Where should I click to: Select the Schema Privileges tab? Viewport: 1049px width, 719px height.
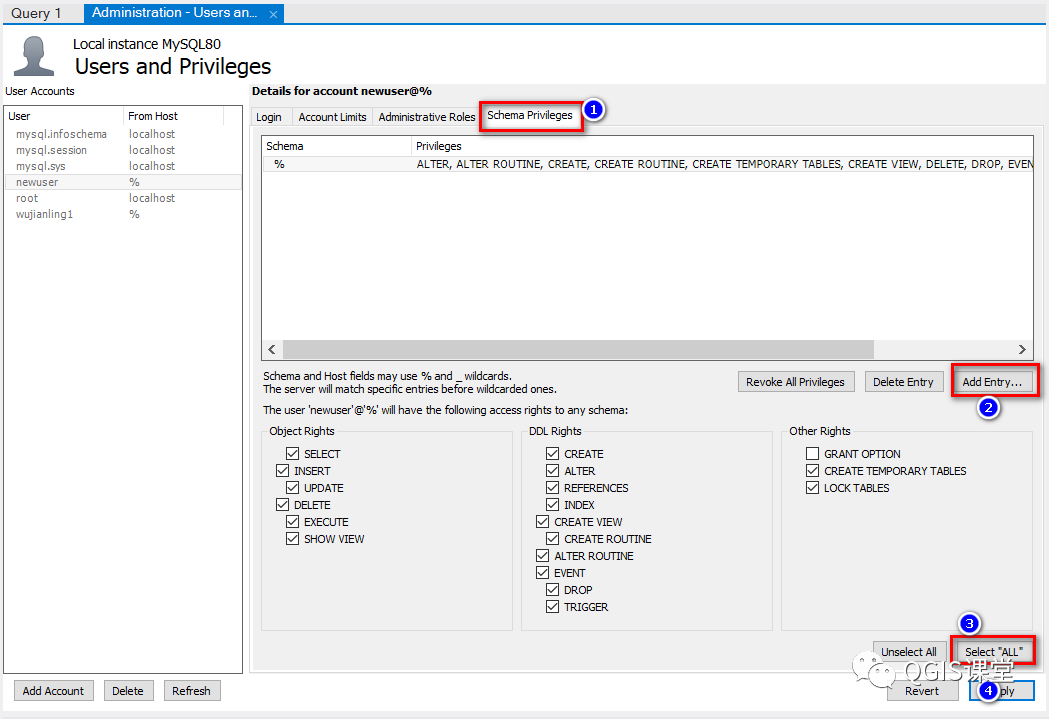pos(530,115)
